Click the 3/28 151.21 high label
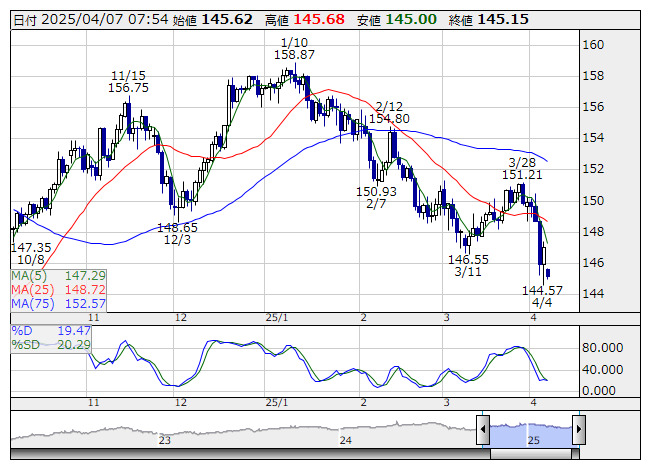The width and height of the screenshot is (653, 470). point(522,169)
